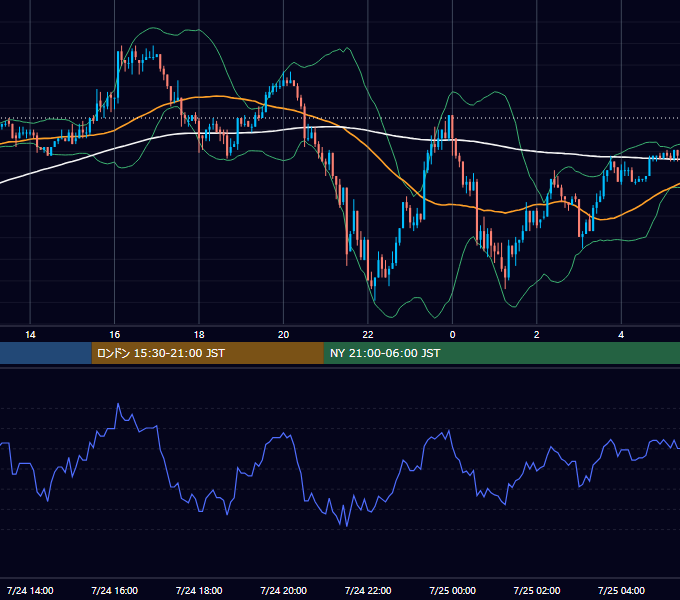Image resolution: width=680 pixels, height=600 pixels.
Task: Click the 16 hour label on price chart axis
Action: pyautogui.click(x=114, y=335)
